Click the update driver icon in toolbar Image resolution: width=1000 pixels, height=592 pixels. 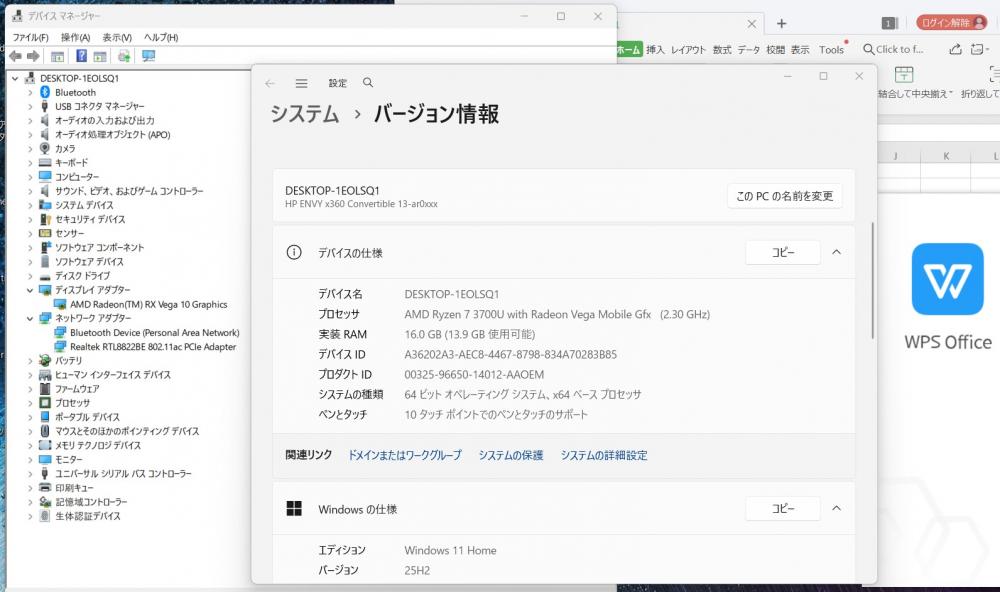coord(124,56)
